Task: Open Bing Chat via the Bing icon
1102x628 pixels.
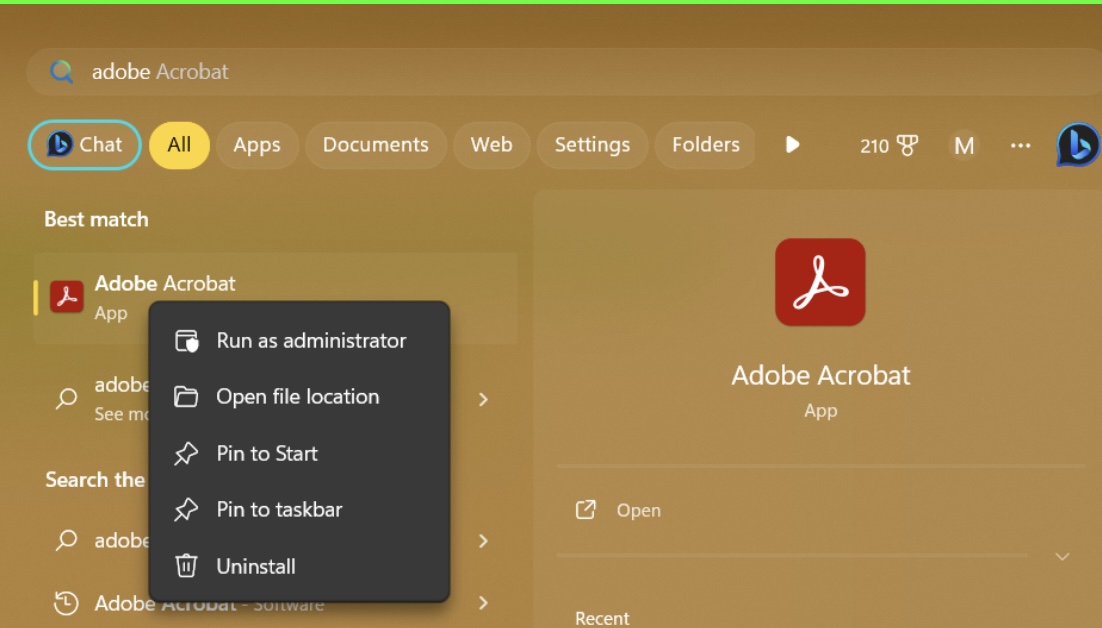Action: coord(1079,145)
